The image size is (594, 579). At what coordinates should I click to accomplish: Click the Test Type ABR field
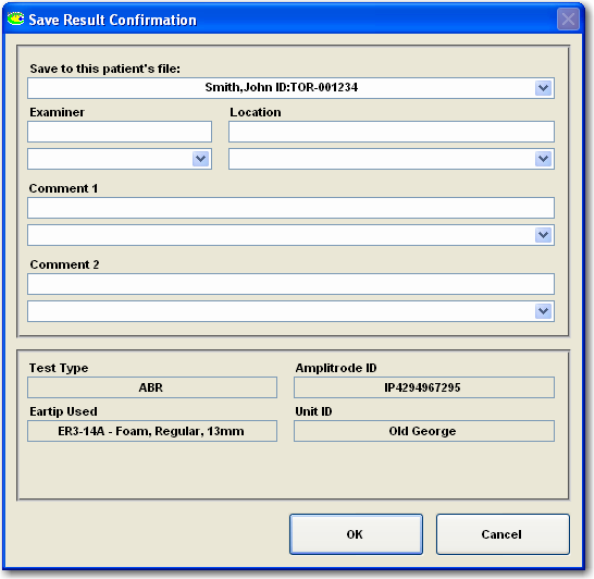(152, 387)
